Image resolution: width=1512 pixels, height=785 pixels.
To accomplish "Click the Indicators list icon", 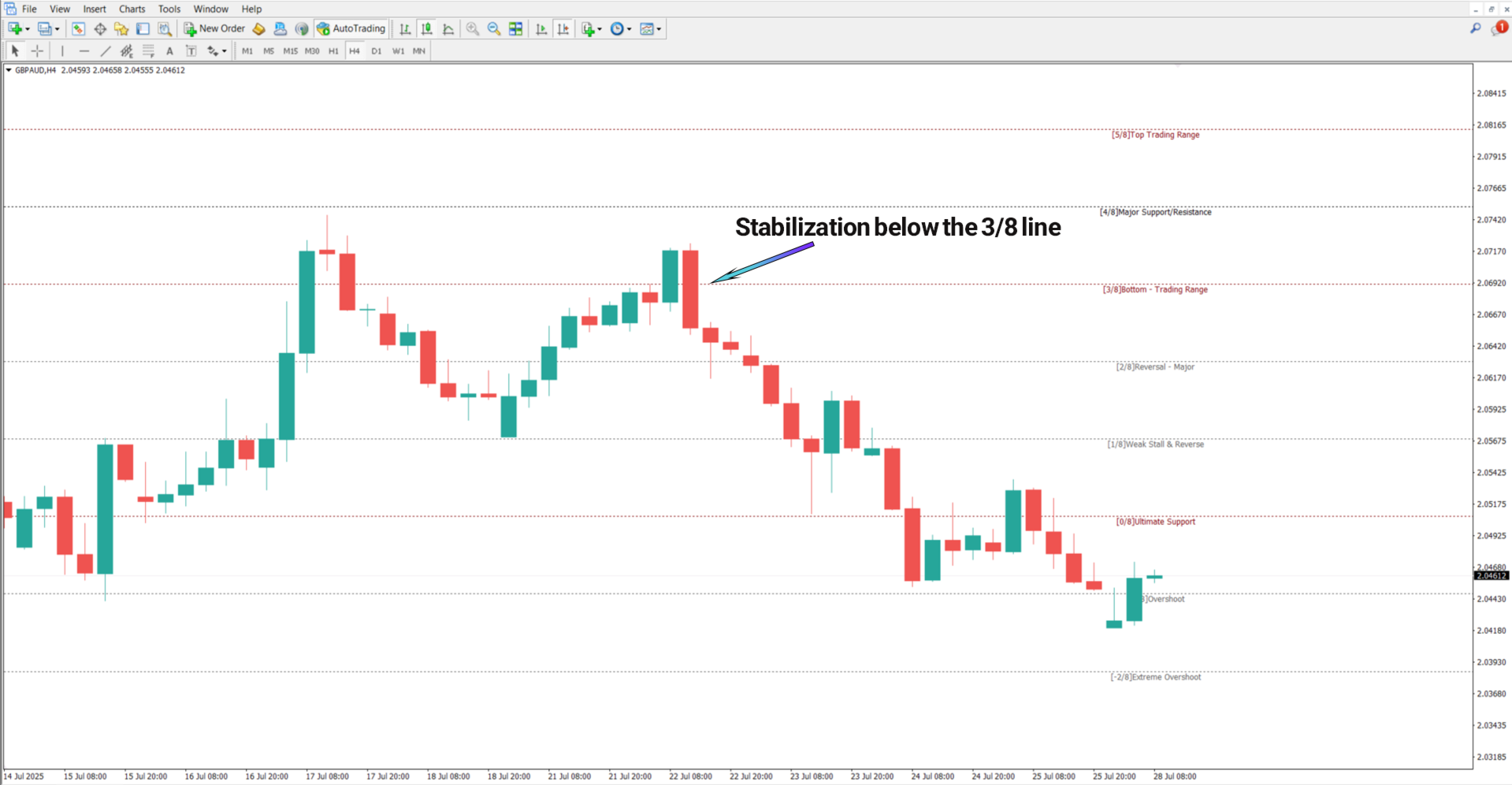I will 588,28.
